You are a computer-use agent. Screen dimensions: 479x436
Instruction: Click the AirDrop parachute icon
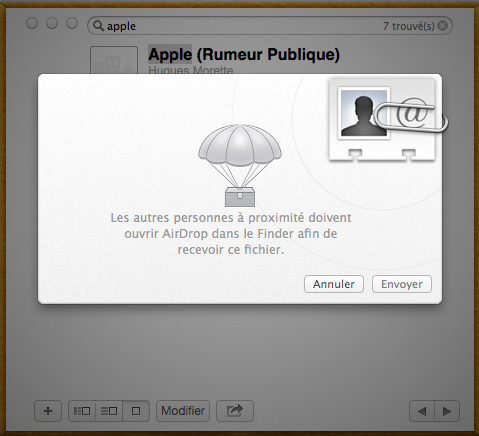pyautogui.click(x=240, y=166)
